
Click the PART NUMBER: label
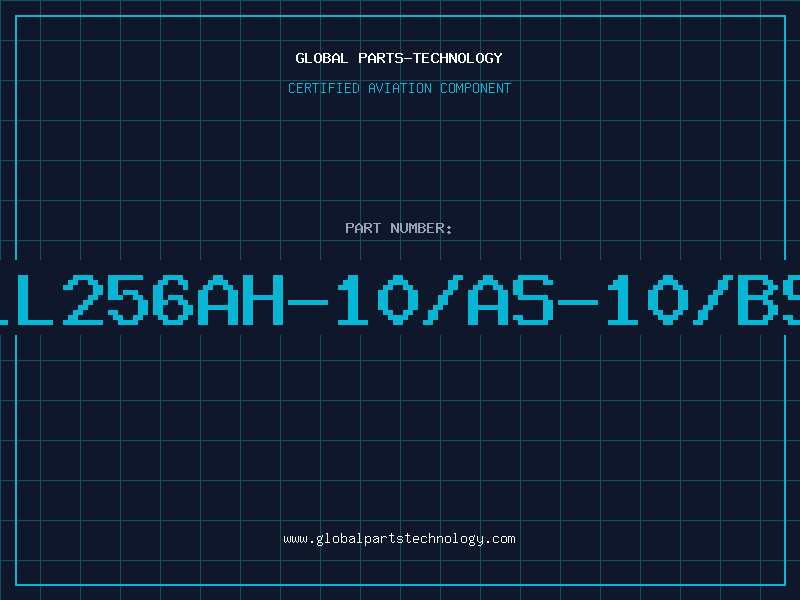point(399,228)
